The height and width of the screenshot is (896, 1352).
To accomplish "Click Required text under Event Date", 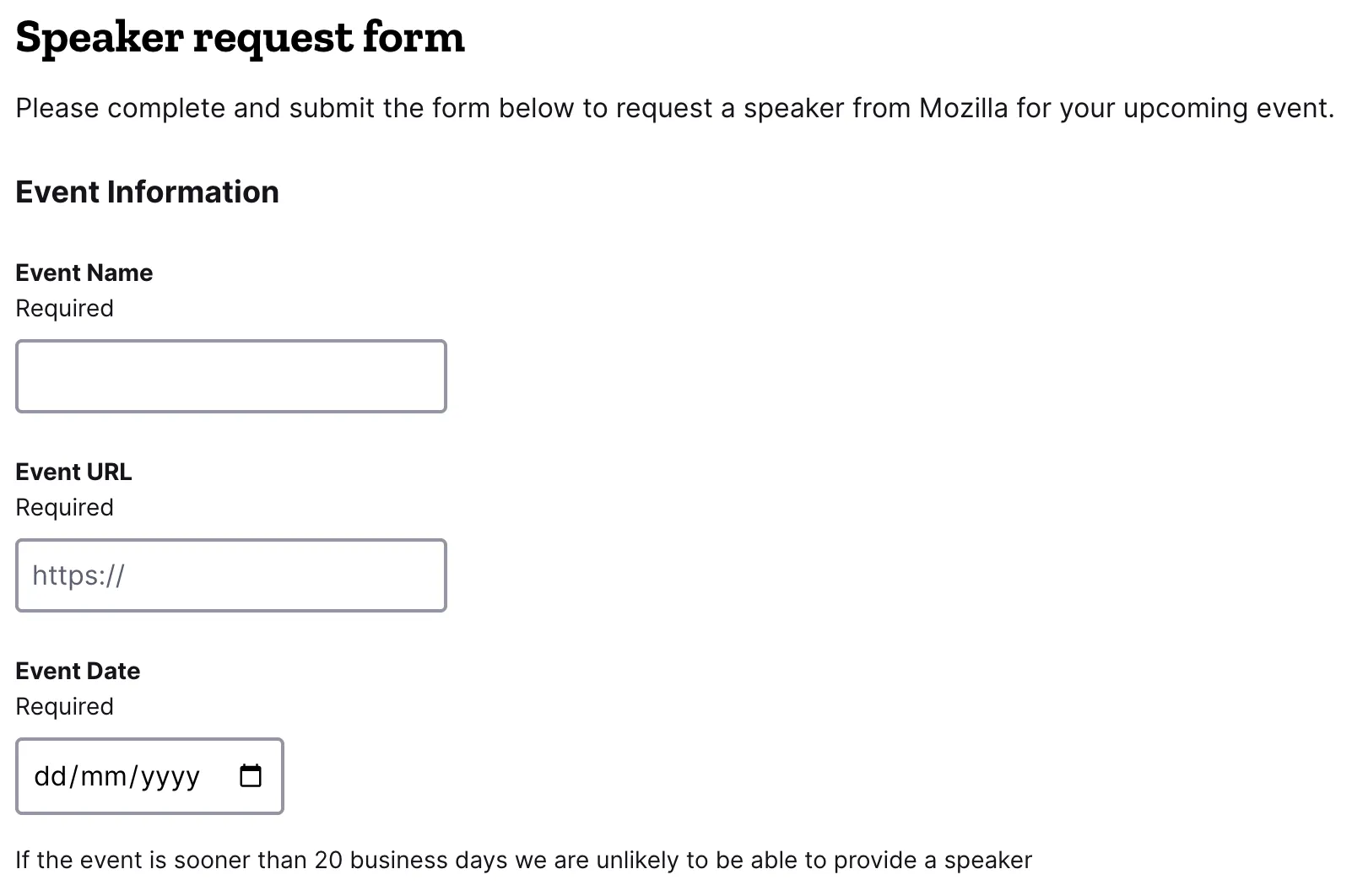I will tap(64, 706).
